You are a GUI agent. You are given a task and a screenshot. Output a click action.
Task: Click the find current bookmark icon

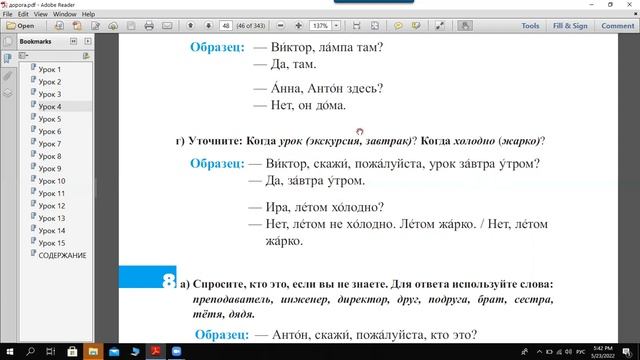pyautogui.click(x=86, y=56)
